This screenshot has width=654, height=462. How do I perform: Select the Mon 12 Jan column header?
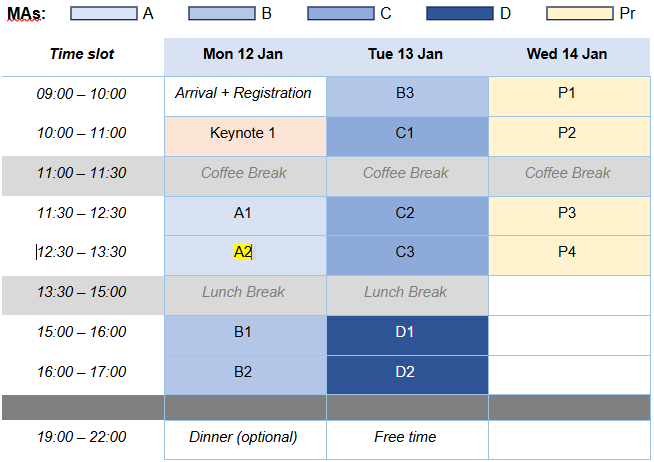(244, 54)
